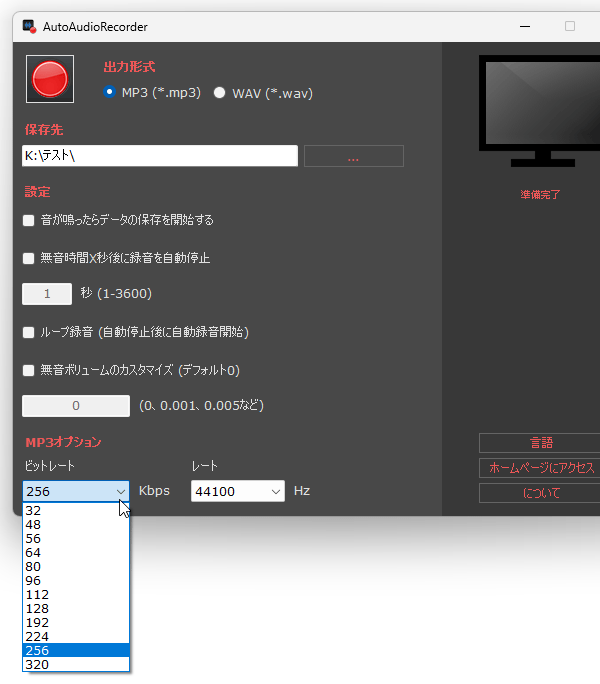Toggle the ループ録音 checkbox
The height and width of the screenshot is (684, 600).
28,332
